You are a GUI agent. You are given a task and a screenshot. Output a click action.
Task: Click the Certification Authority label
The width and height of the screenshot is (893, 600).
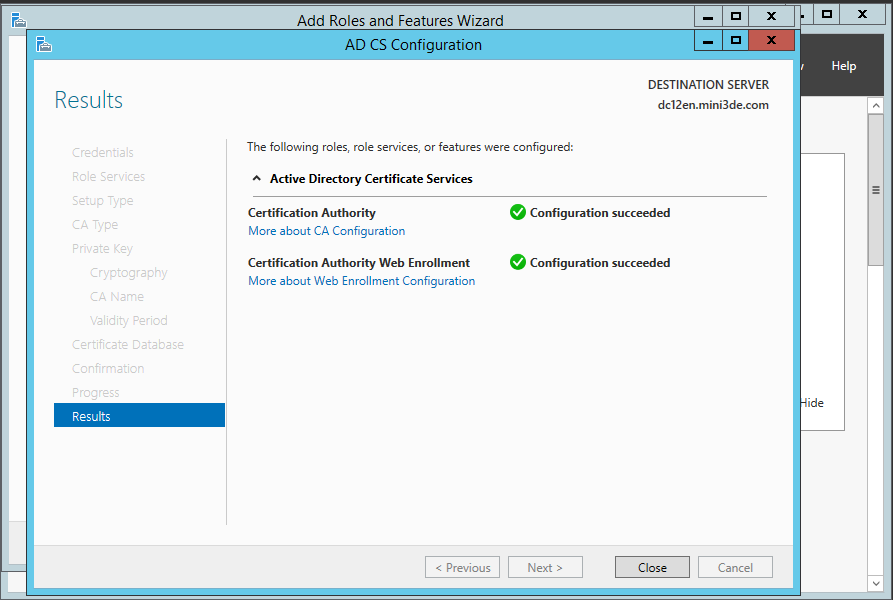(312, 213)
